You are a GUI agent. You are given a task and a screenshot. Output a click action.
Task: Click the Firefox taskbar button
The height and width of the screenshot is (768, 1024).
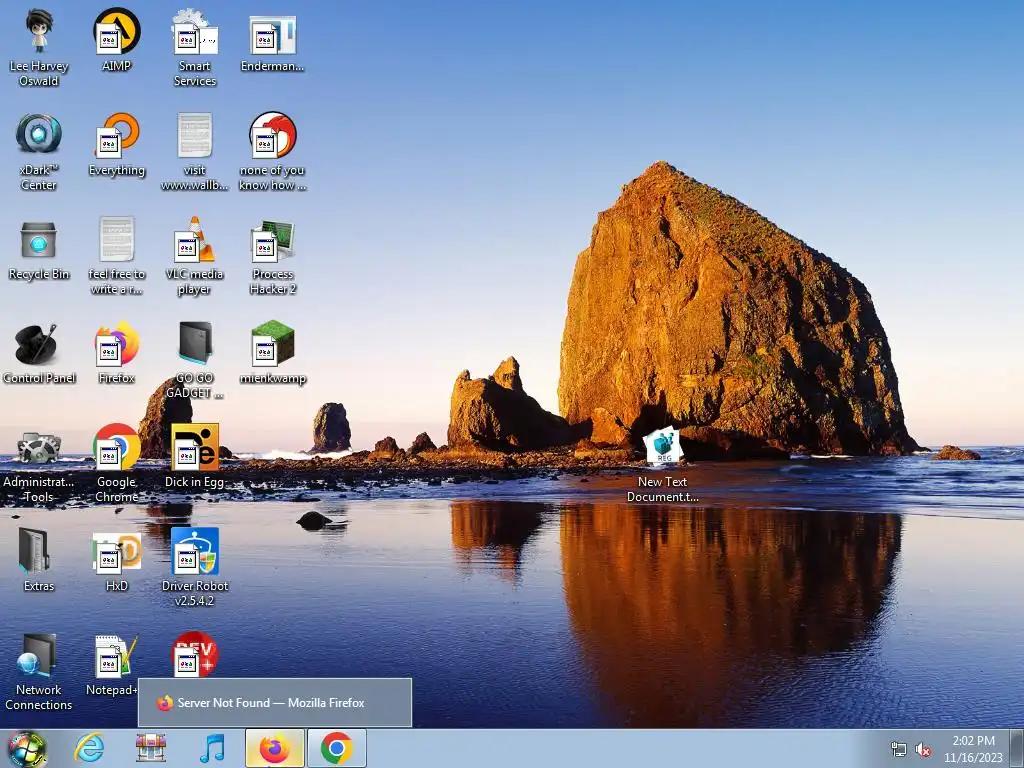[x=275, y=748]
